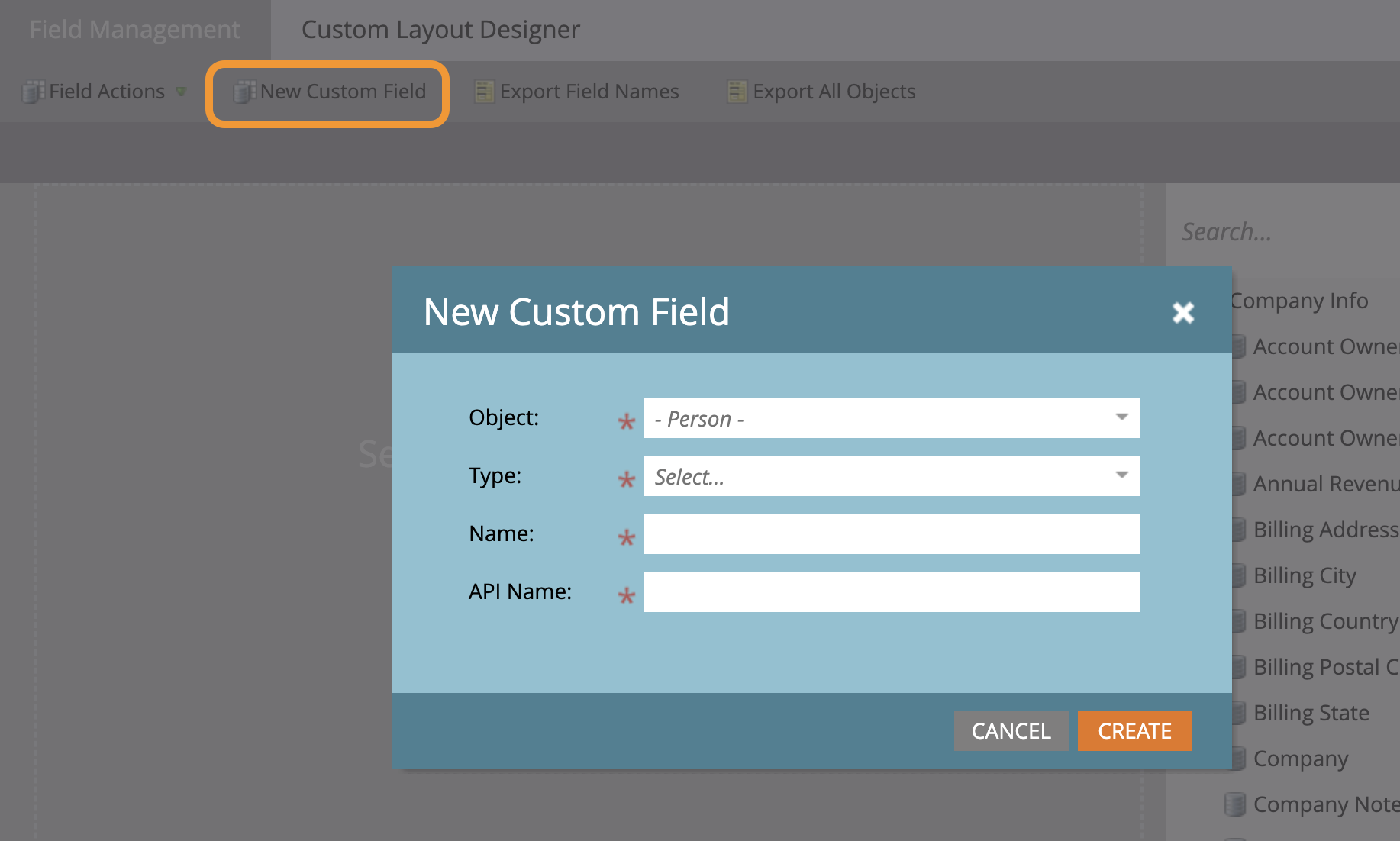
Task: Click the Company Notes field icon
Action: [1234, 804]
